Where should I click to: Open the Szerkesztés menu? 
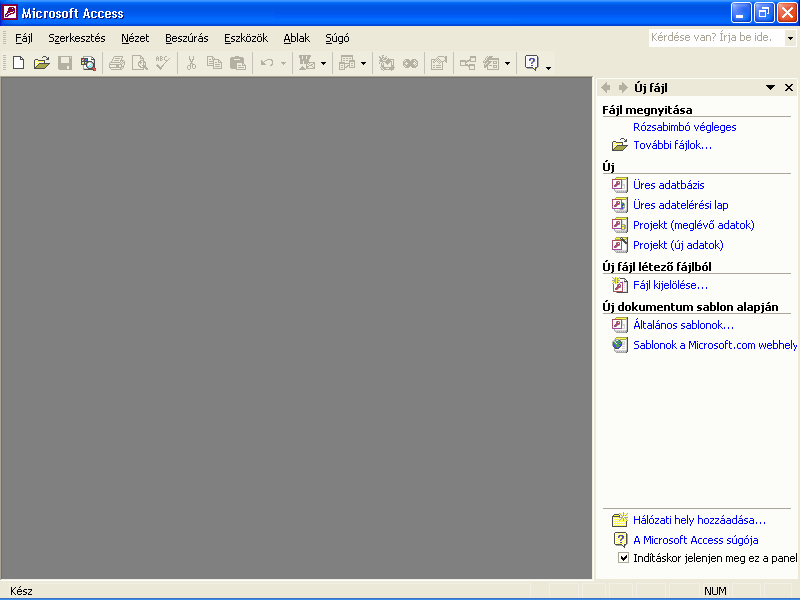(77, 38)
